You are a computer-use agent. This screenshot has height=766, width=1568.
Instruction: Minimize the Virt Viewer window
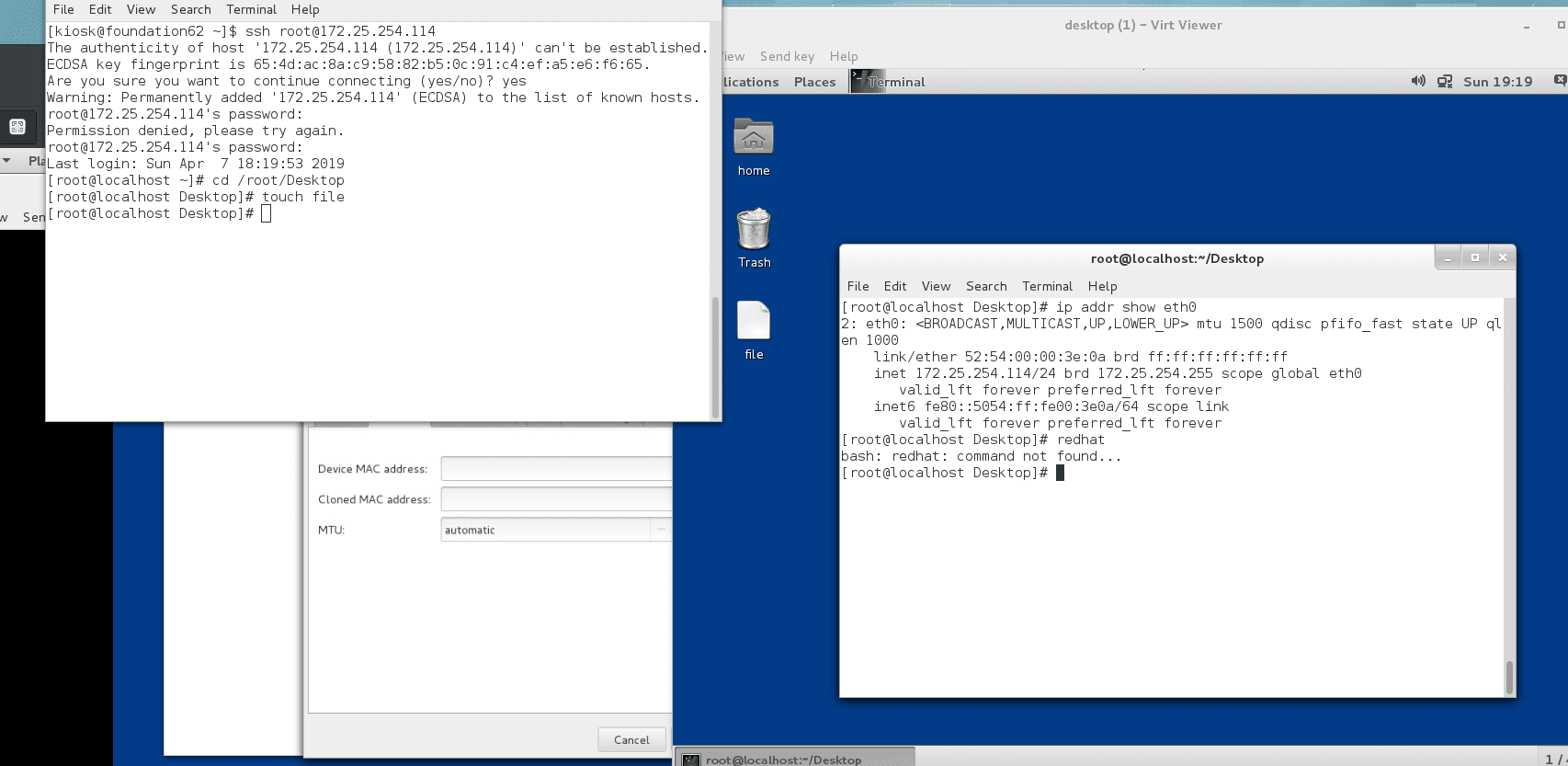click(1527, 26)
